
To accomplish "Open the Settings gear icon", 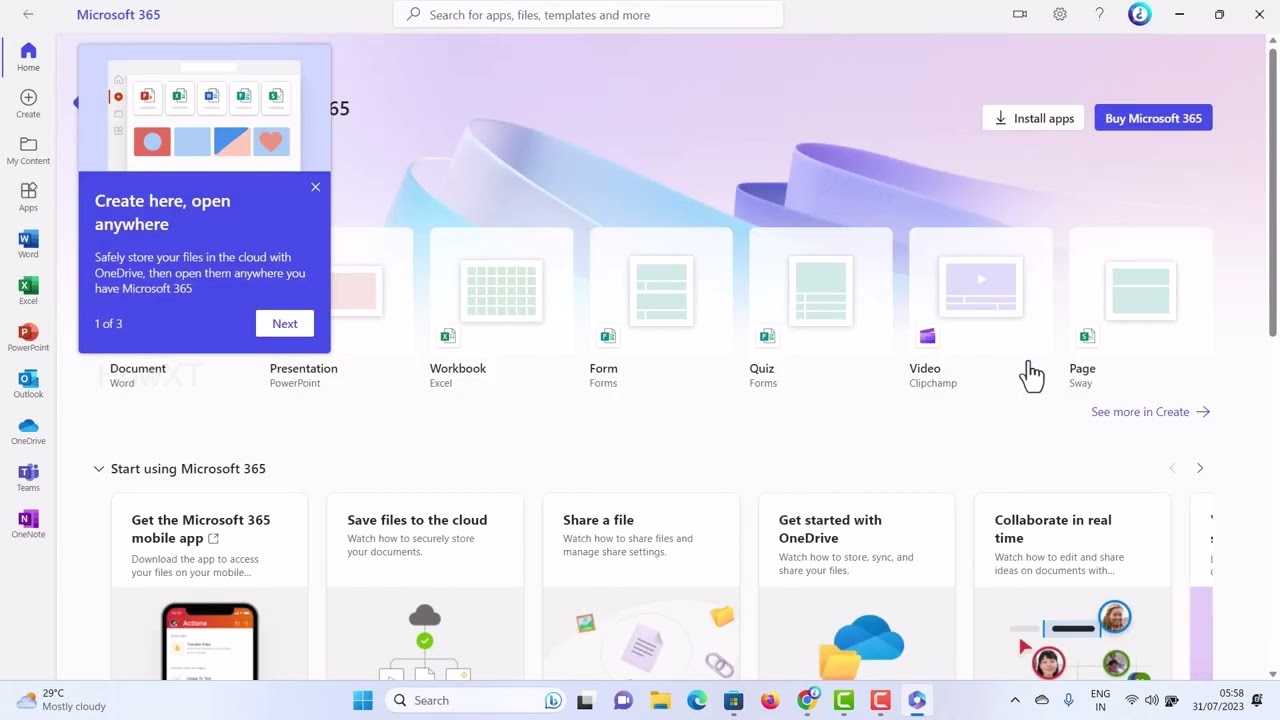I will coord(1060,14).
